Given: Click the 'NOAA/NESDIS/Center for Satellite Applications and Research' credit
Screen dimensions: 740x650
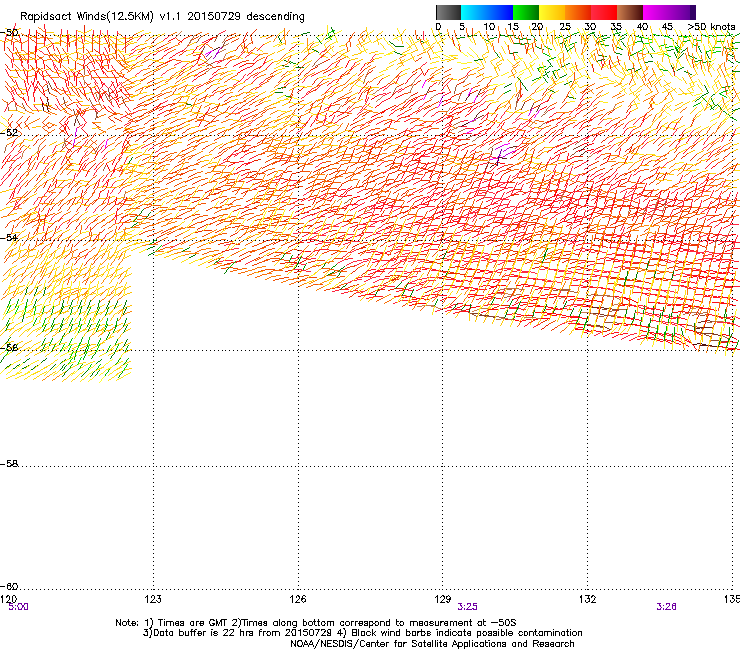Looking at the screenshot, I should (432, 644).
